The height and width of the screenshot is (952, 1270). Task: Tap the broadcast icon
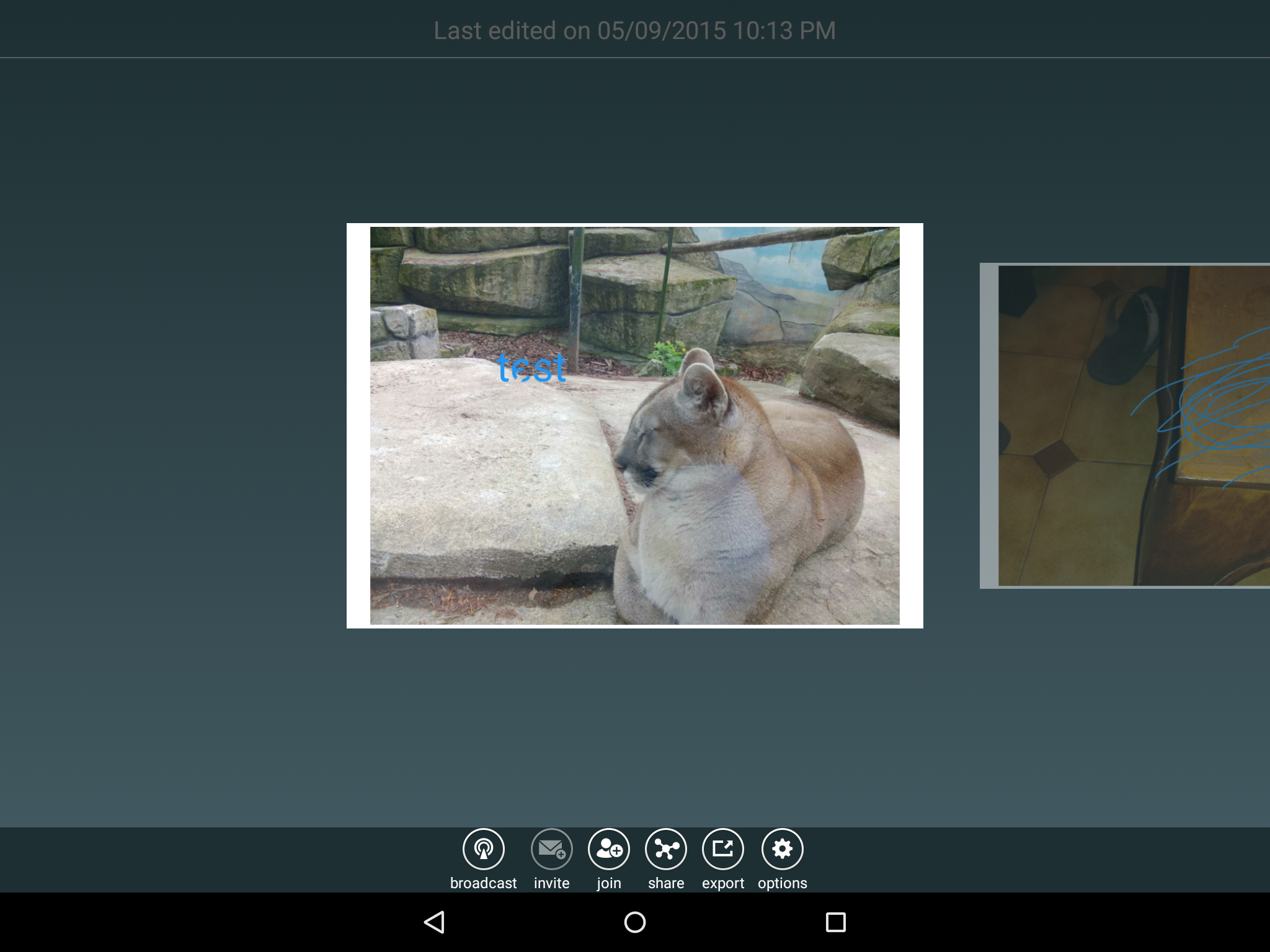coord(484,849)
